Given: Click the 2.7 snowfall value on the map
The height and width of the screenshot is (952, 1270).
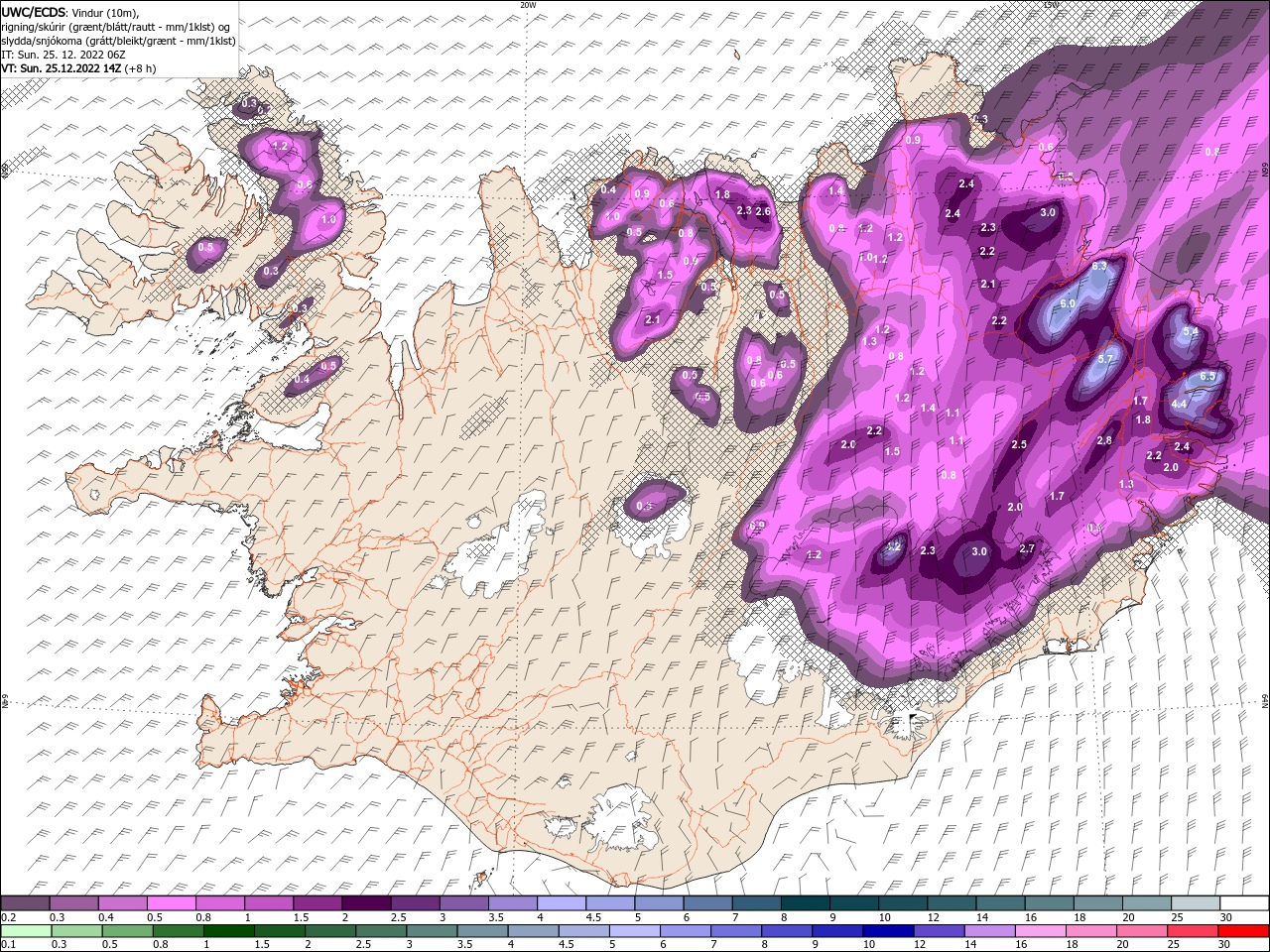Looking at the screenshot, I should pos(1027,548).
